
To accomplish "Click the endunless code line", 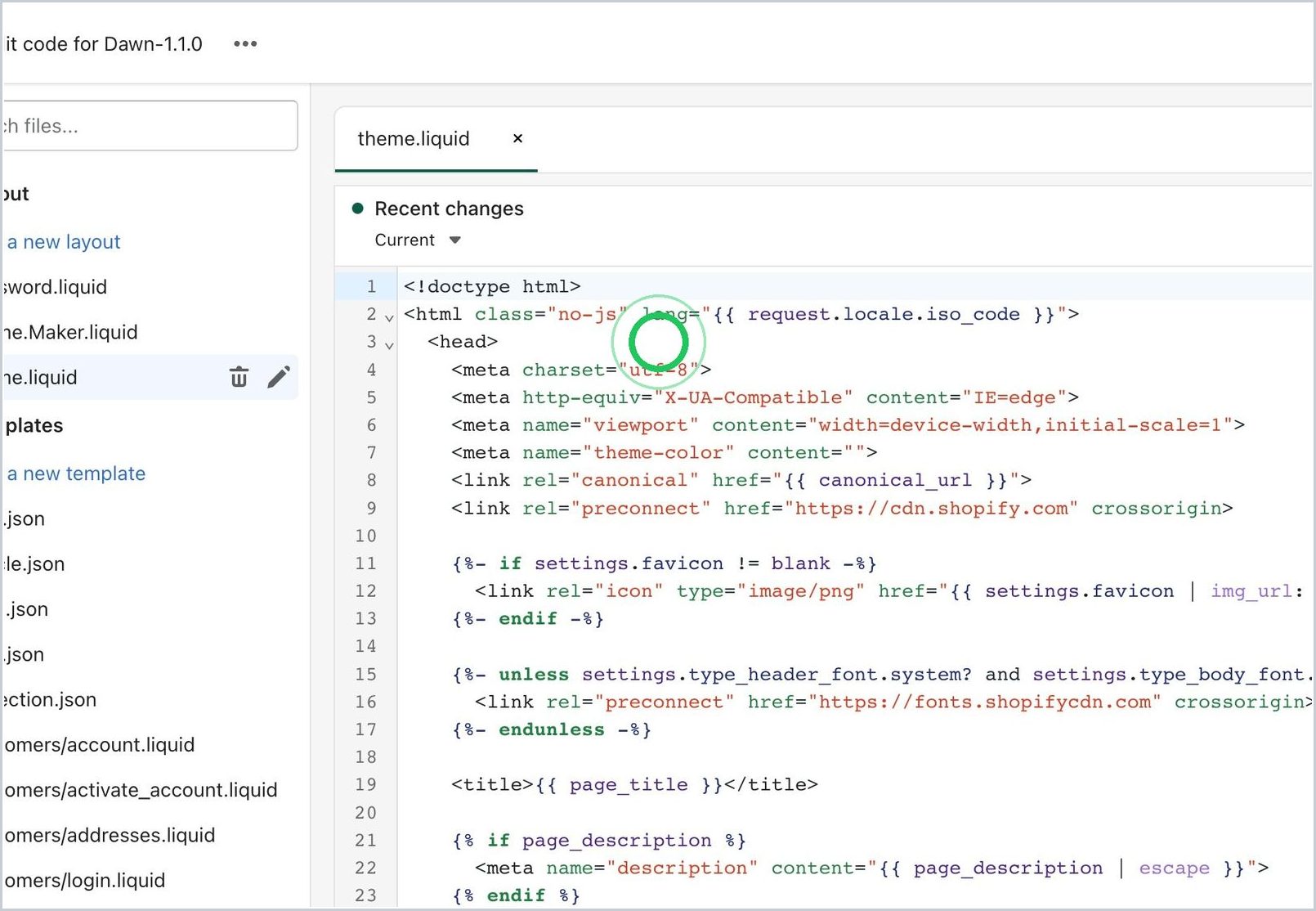I will point(552,729).
